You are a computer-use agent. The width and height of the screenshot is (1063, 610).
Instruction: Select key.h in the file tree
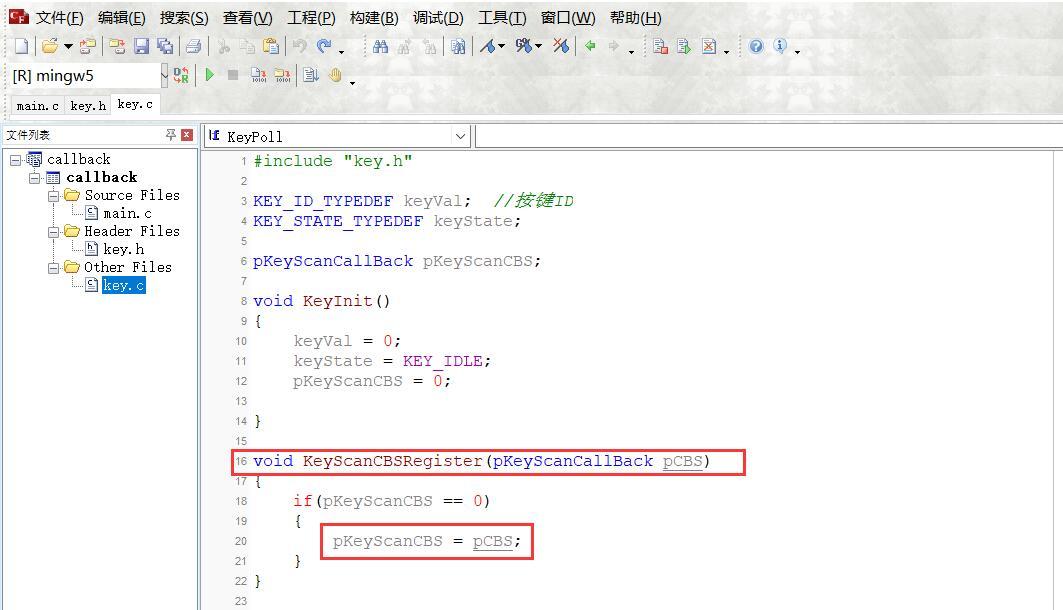tap(123, 249)
